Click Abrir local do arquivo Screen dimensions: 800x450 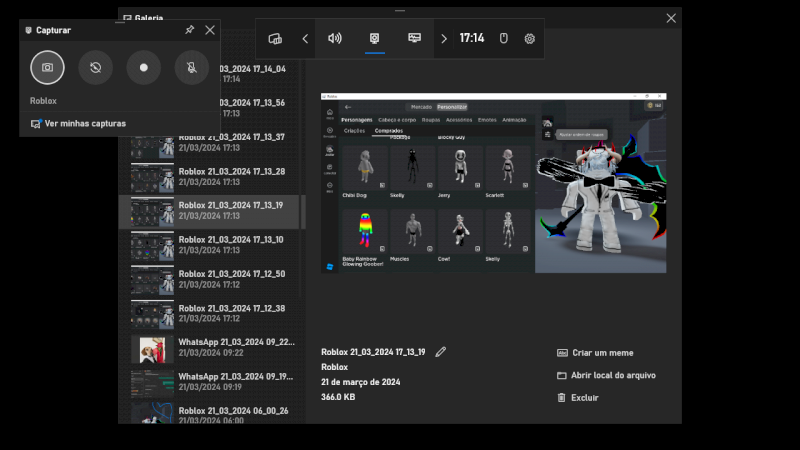[x=612, y=375]
